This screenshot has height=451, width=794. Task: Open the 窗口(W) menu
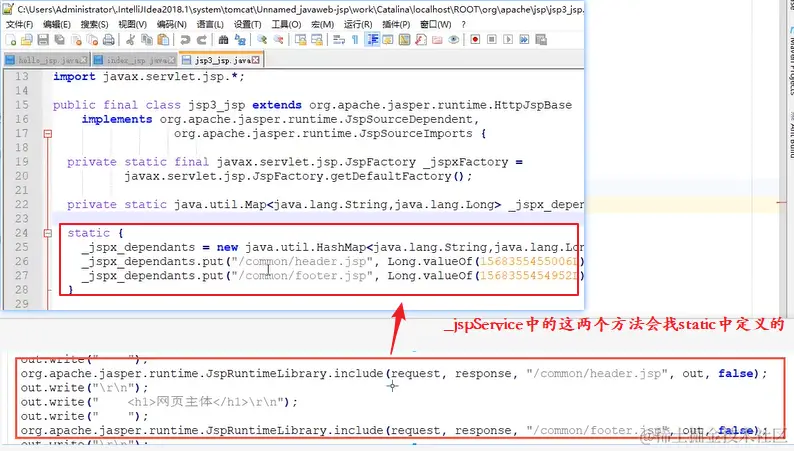tap(435, 24)
